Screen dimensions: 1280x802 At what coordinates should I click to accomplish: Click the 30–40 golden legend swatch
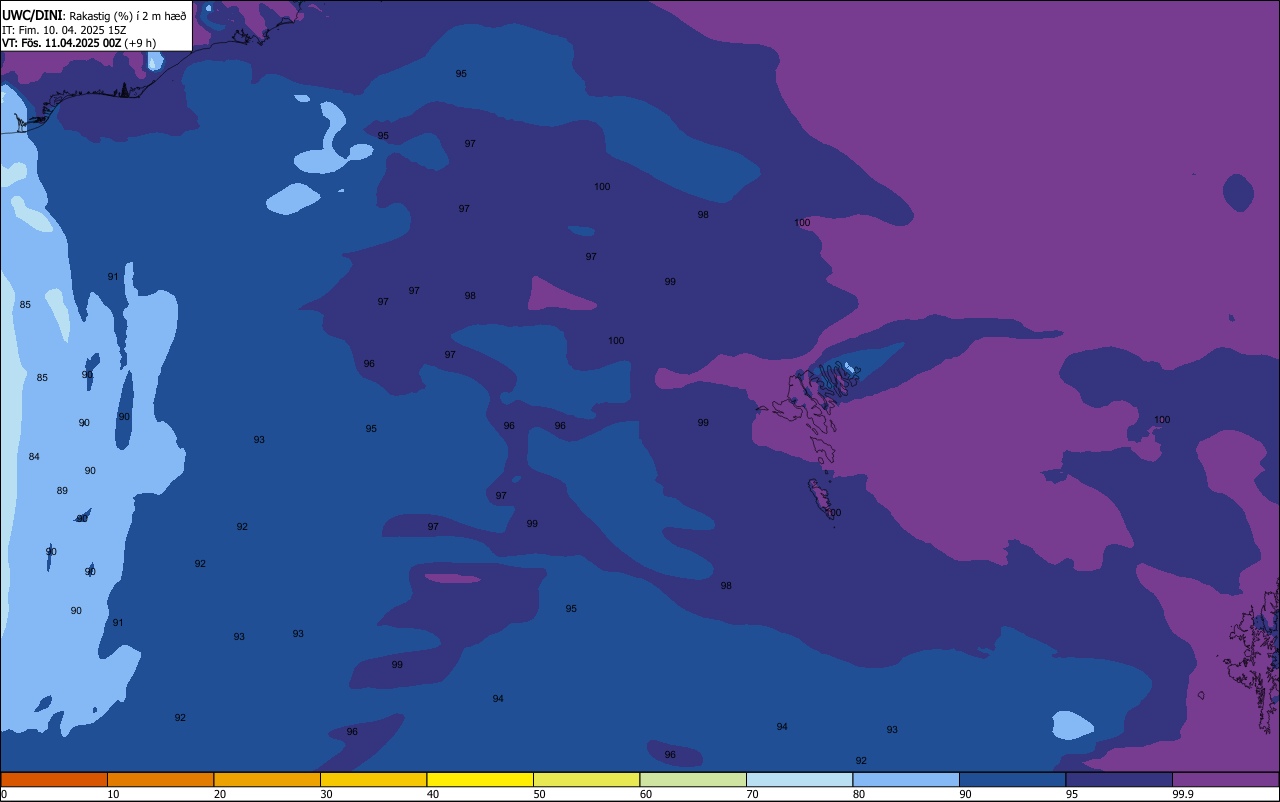[x=373, y=779]
